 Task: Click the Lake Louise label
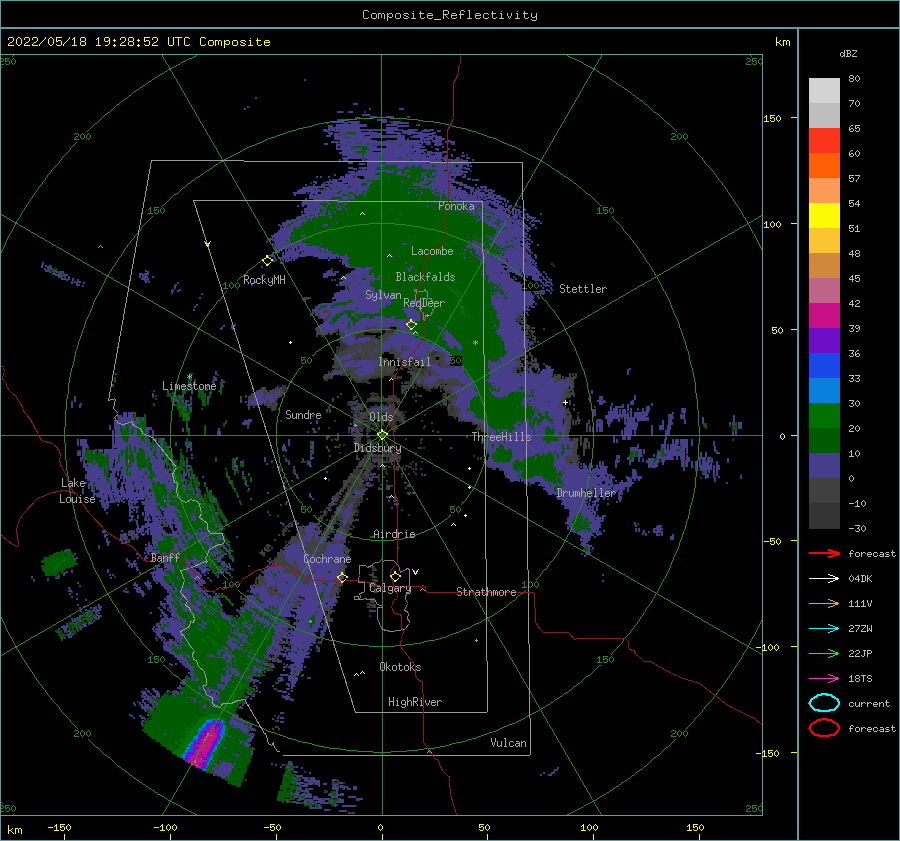pos(78,491)
